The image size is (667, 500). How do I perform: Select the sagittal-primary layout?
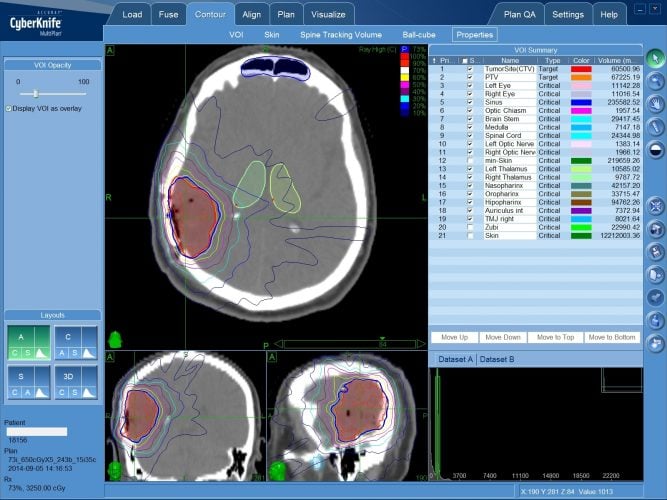tap(29, 383)
